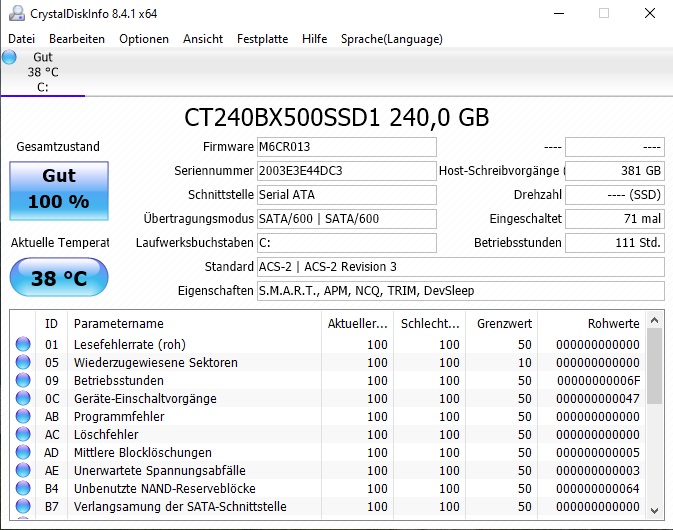Click the Laufwerksbuchstaben field C:
This screenshot has width=673, height=530.
[347, 243]
